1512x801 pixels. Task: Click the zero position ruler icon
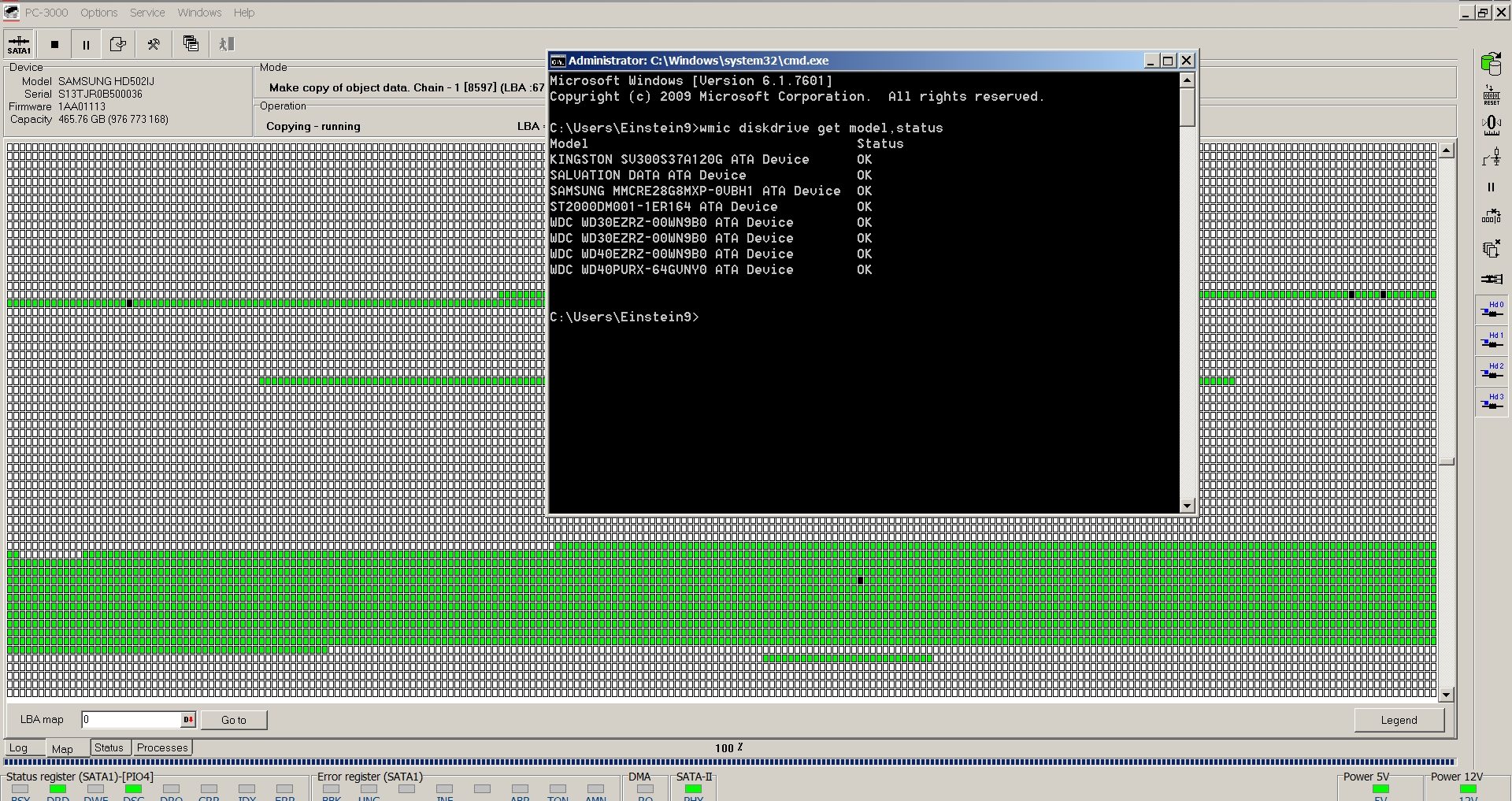click(x=1491, y=125)
